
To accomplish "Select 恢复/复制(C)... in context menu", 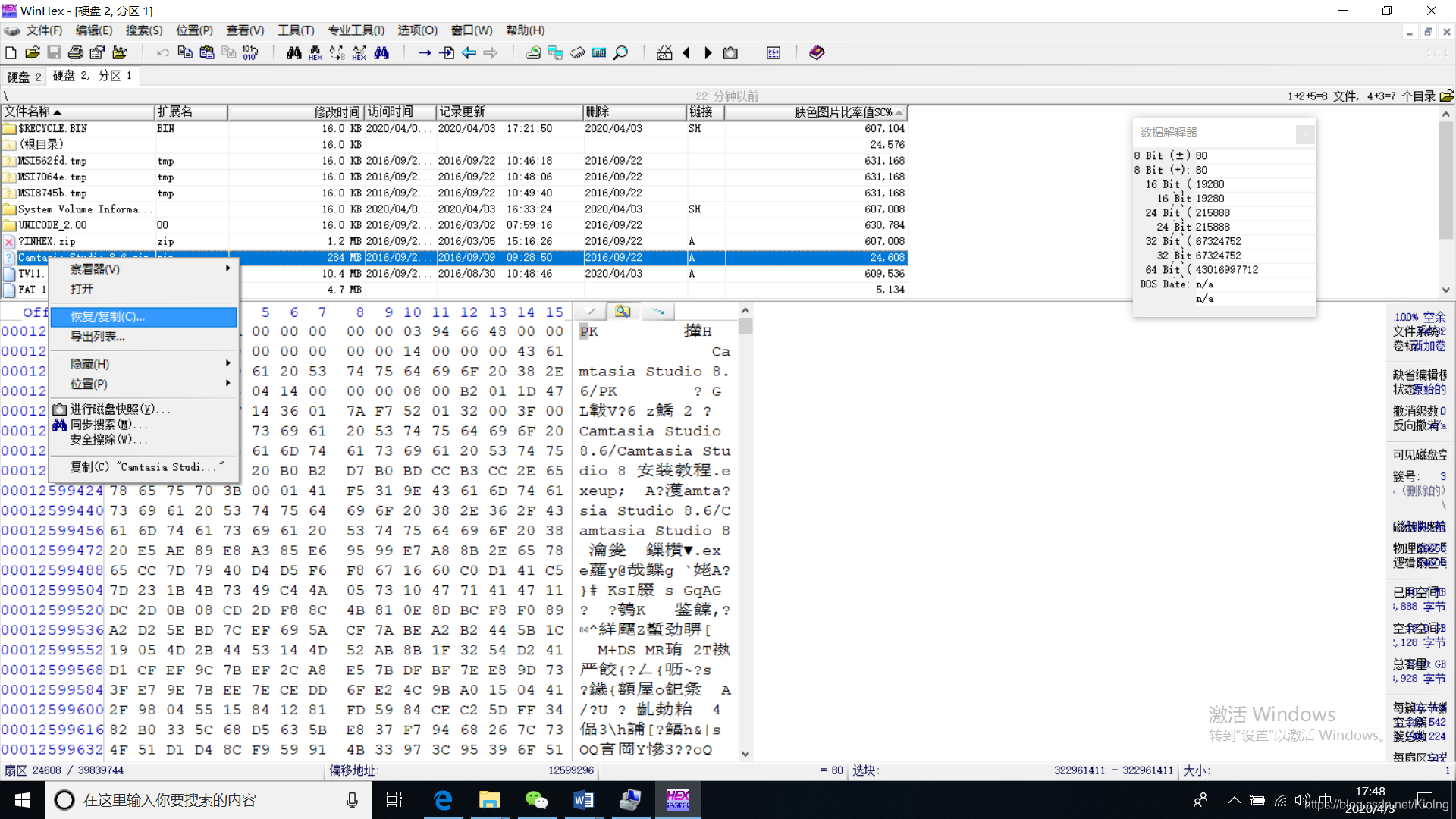I will coord(107,317).
